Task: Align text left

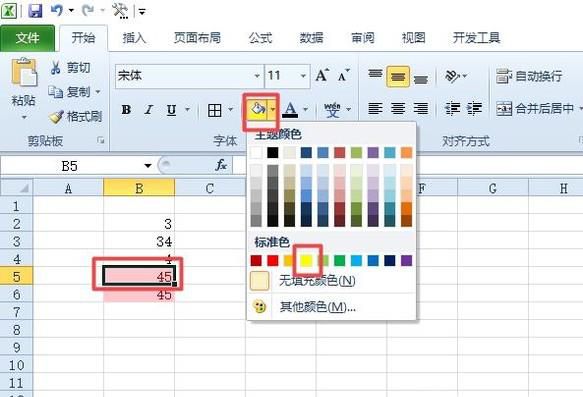Action: pos(375,109)
